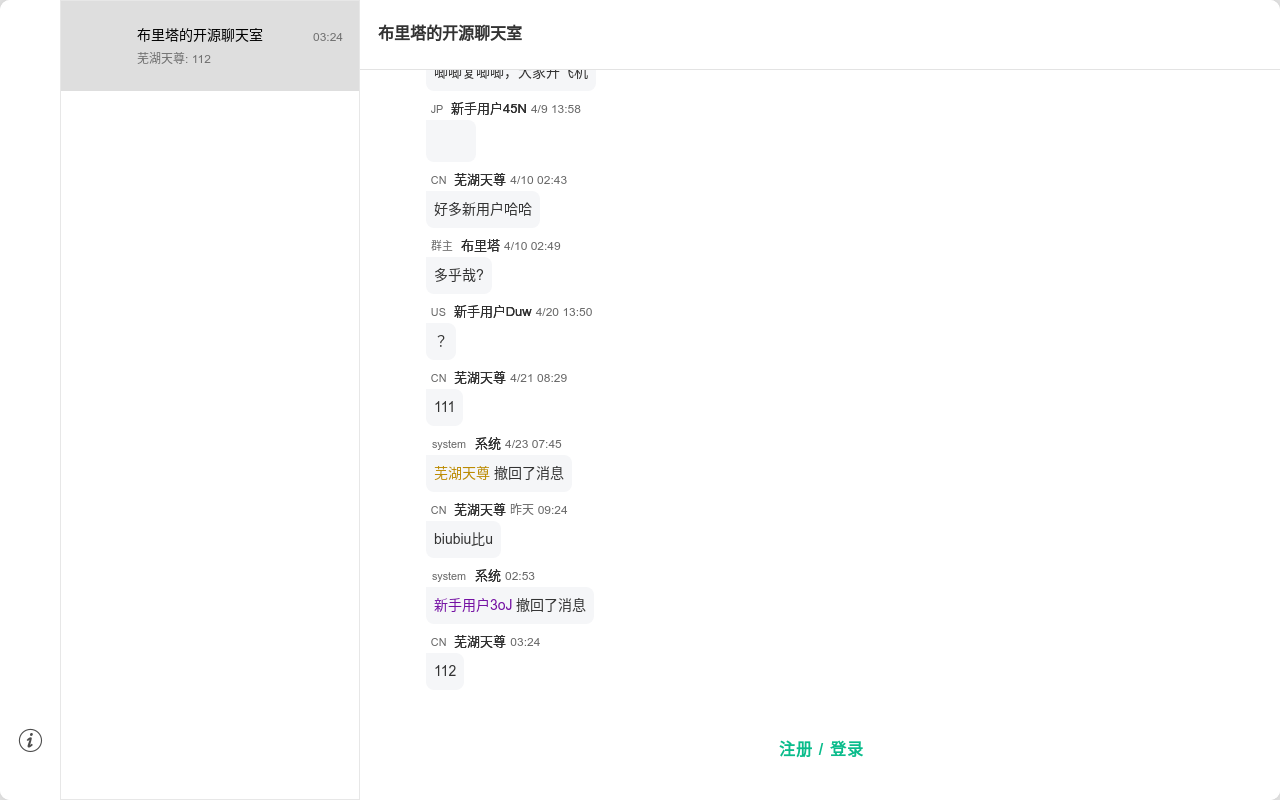Click the message 好多新用户哈哈
The width and height of the screenshot is (1280, 800).
(x=483, y=209)
